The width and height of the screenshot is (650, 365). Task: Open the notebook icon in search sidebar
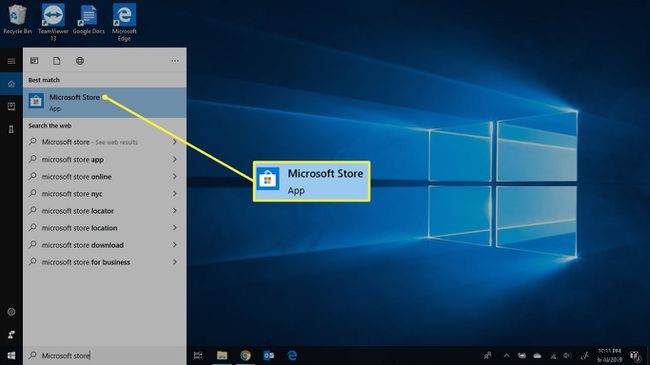tap(11, 107)
